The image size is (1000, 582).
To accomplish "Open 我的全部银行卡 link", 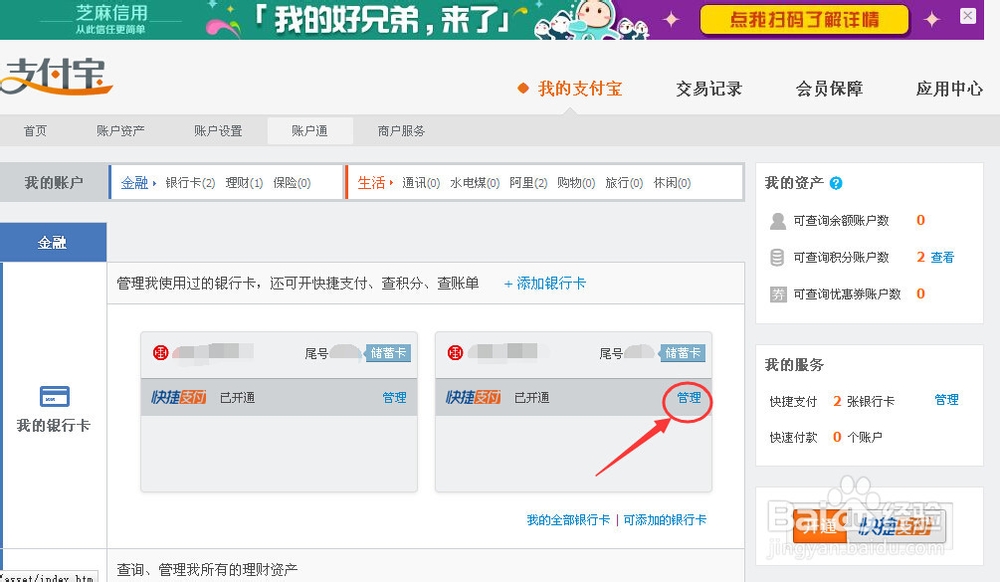I will 568,520.
